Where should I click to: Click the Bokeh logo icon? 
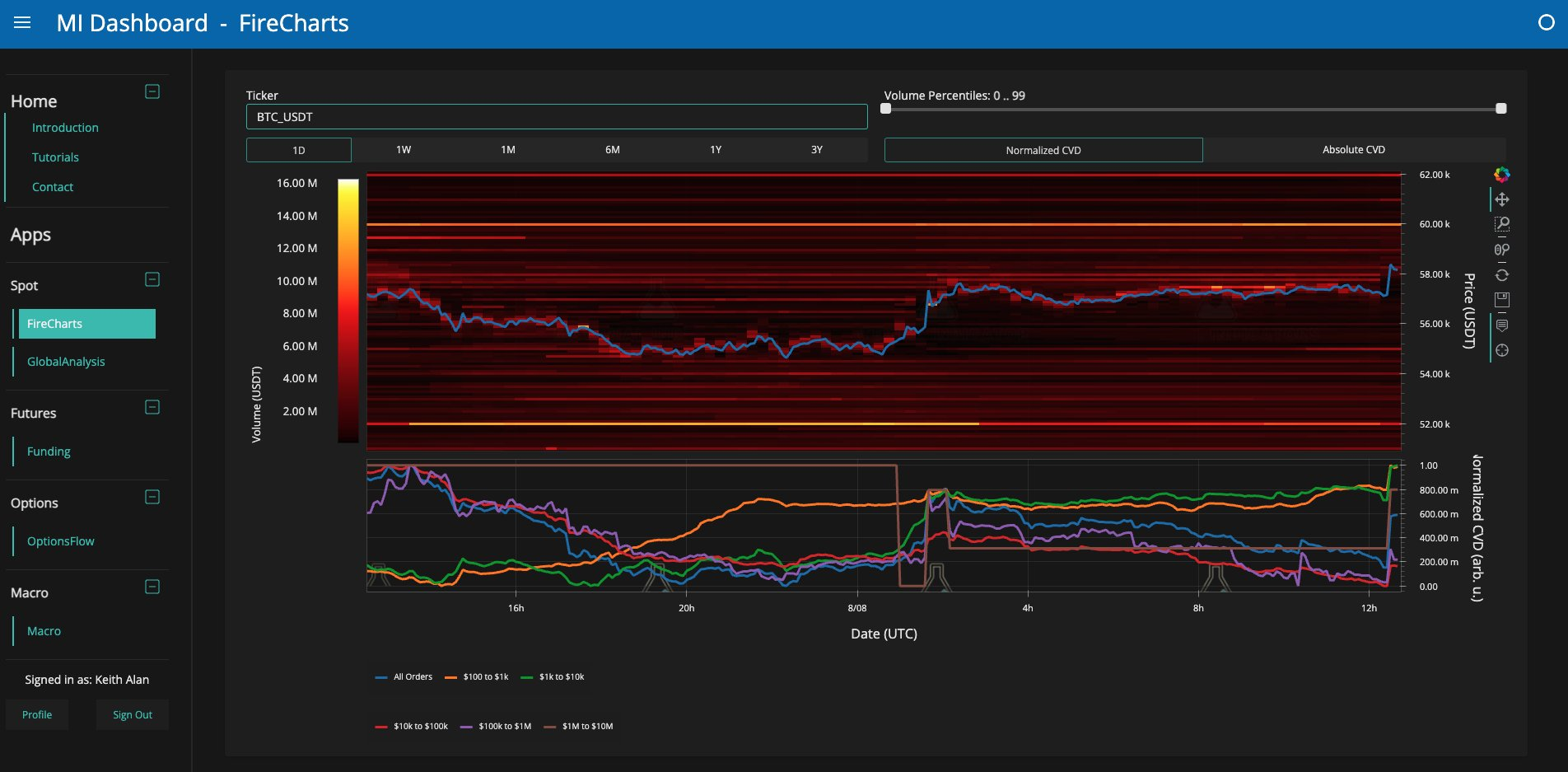[1502, 175]
